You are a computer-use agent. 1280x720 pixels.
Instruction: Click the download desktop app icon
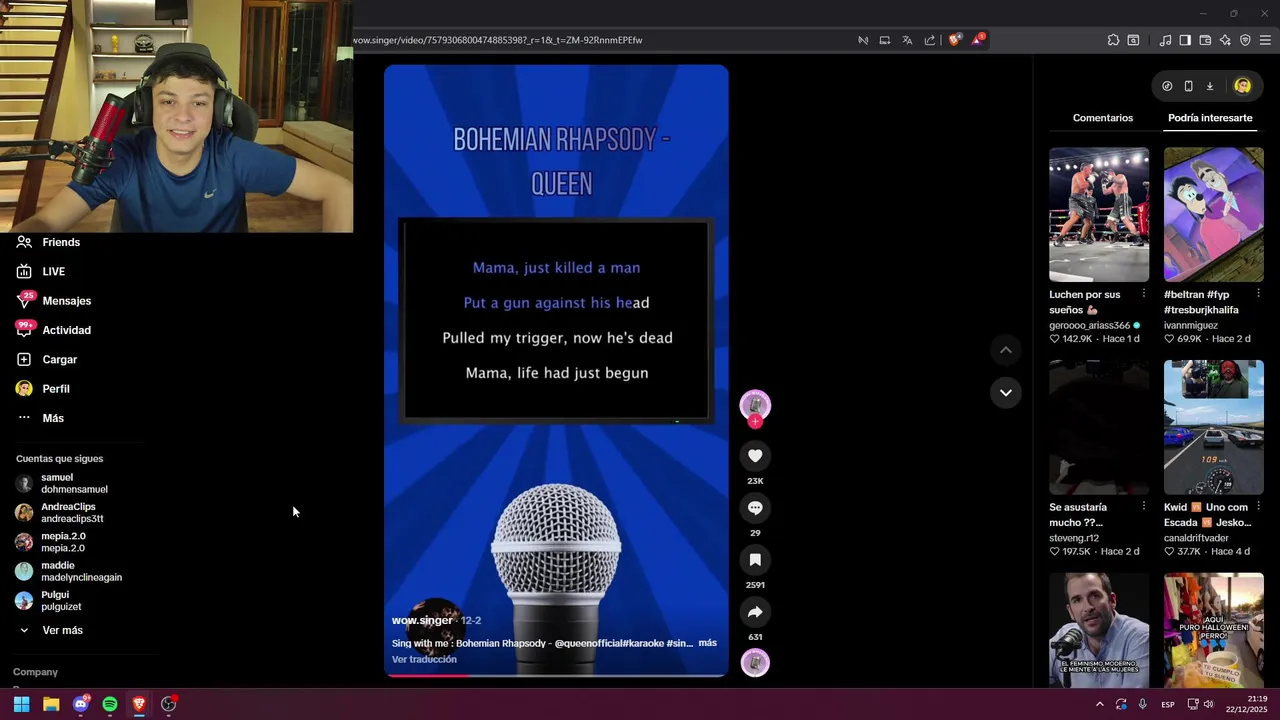1209,86
